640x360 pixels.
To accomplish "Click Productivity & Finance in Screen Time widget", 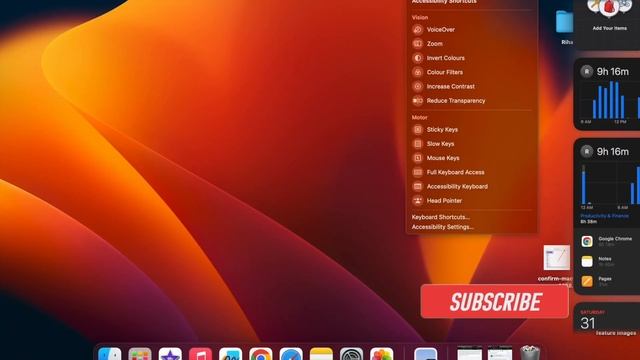I will coord(604,216).
